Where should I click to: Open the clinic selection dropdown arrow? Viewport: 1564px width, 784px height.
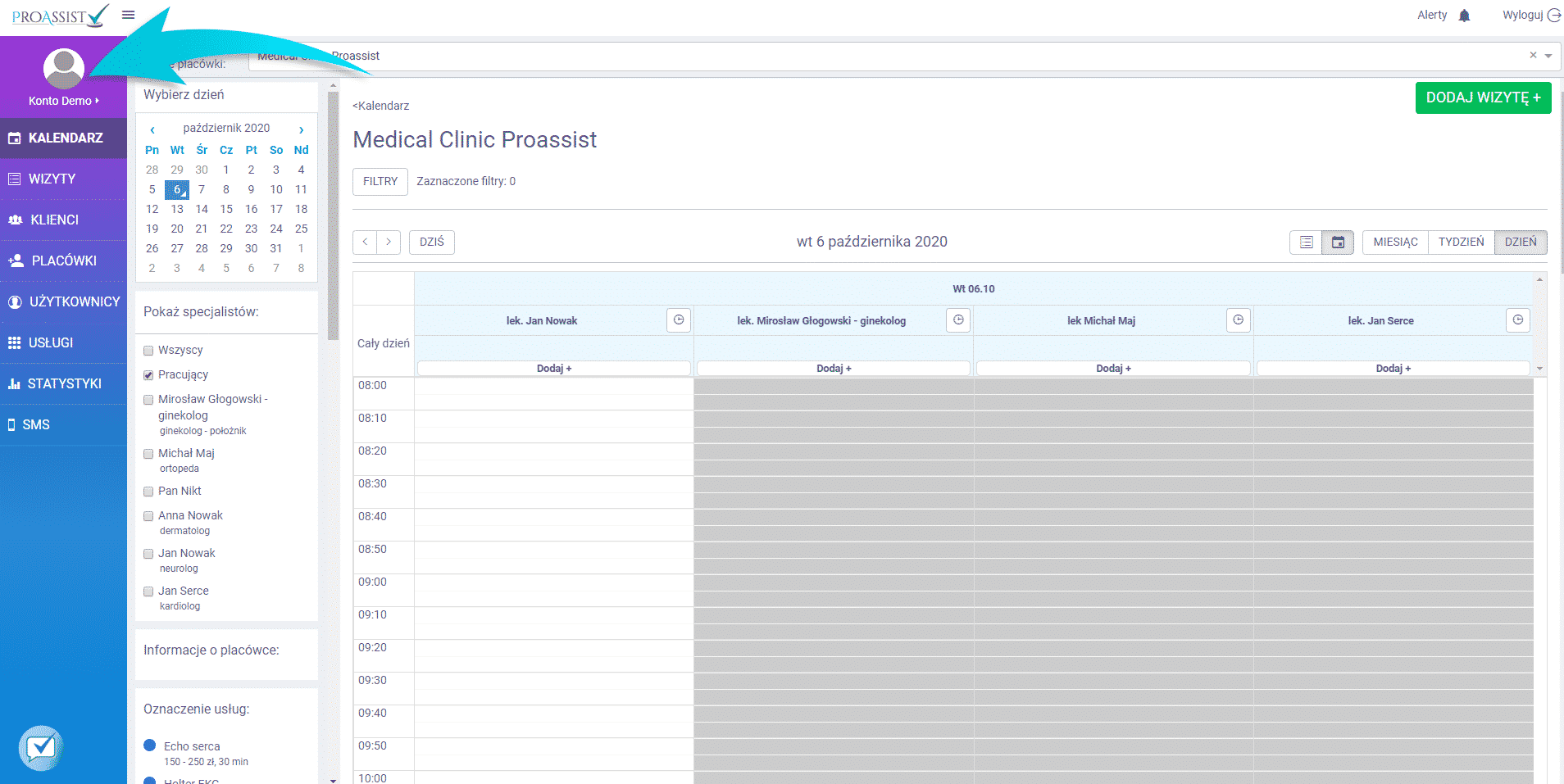tap(1548, 56)
